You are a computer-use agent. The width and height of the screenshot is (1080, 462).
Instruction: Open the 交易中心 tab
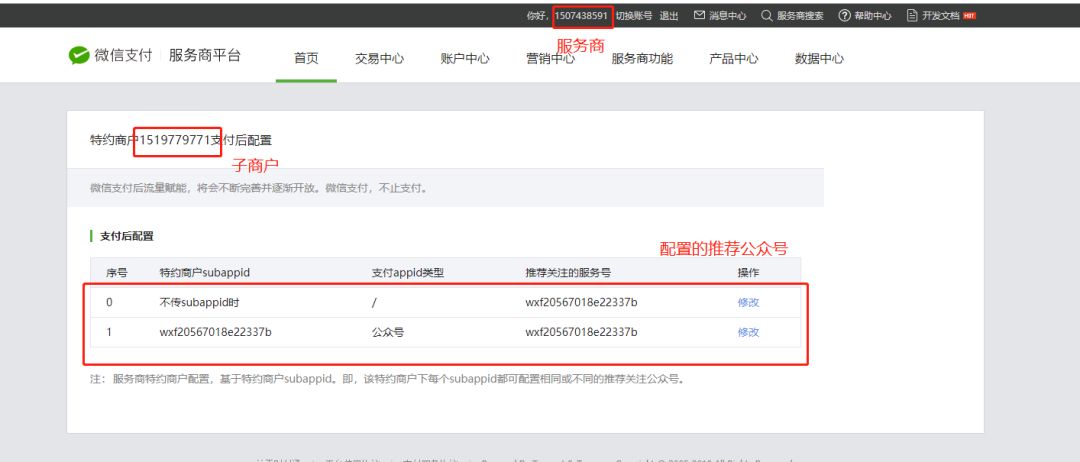[x=380, y=59]
